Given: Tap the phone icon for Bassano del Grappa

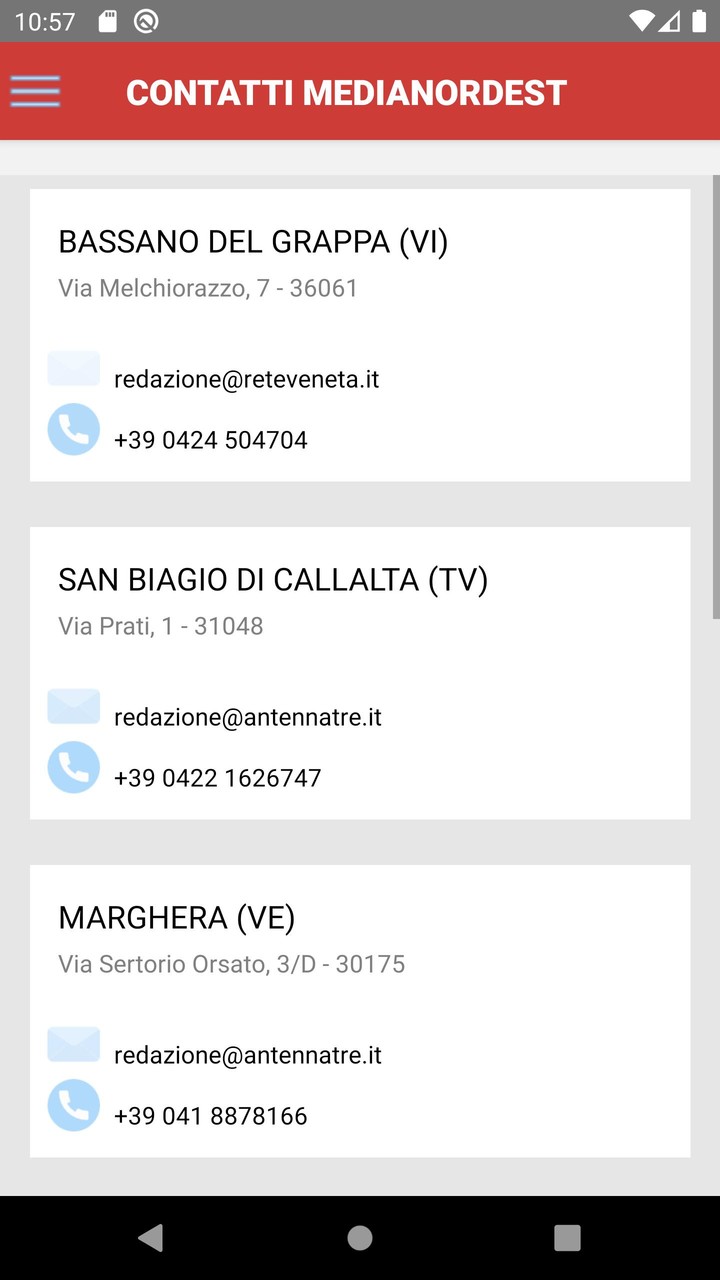Looking at the screenshot, I should [74, 429].
